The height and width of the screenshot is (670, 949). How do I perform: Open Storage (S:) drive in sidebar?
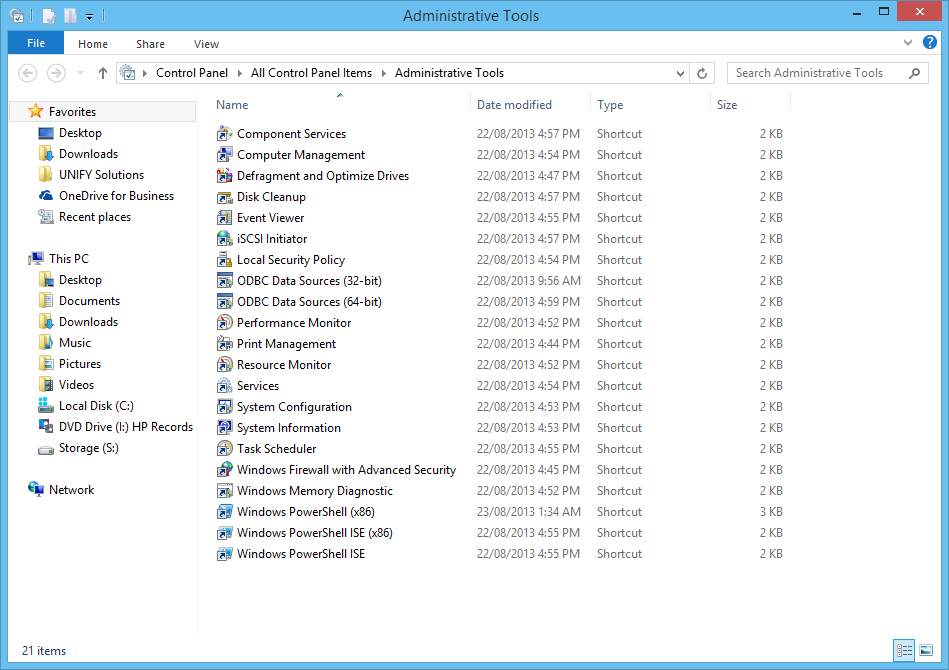click(88, 448)
